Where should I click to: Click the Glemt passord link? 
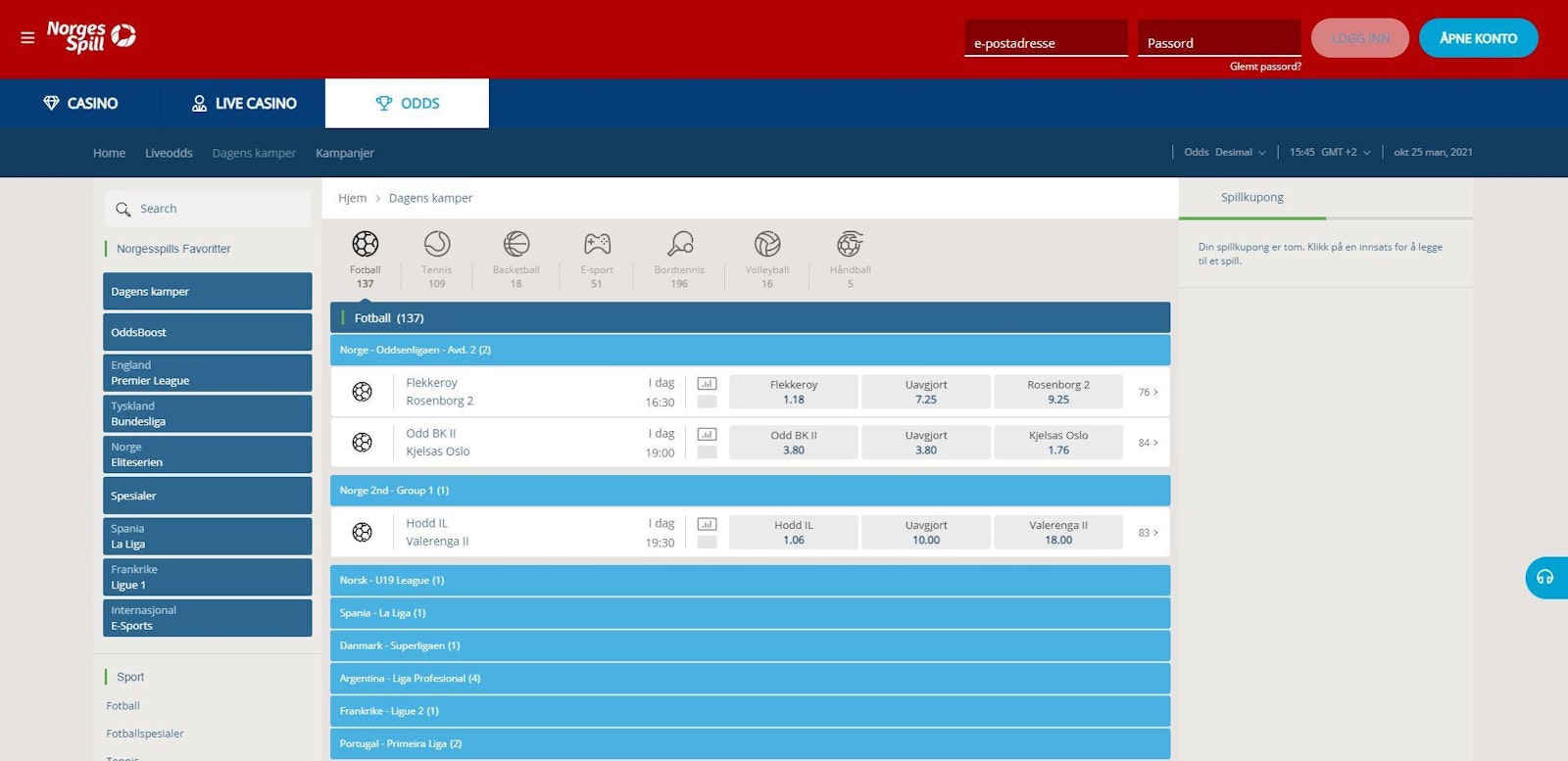[1265, 67]
